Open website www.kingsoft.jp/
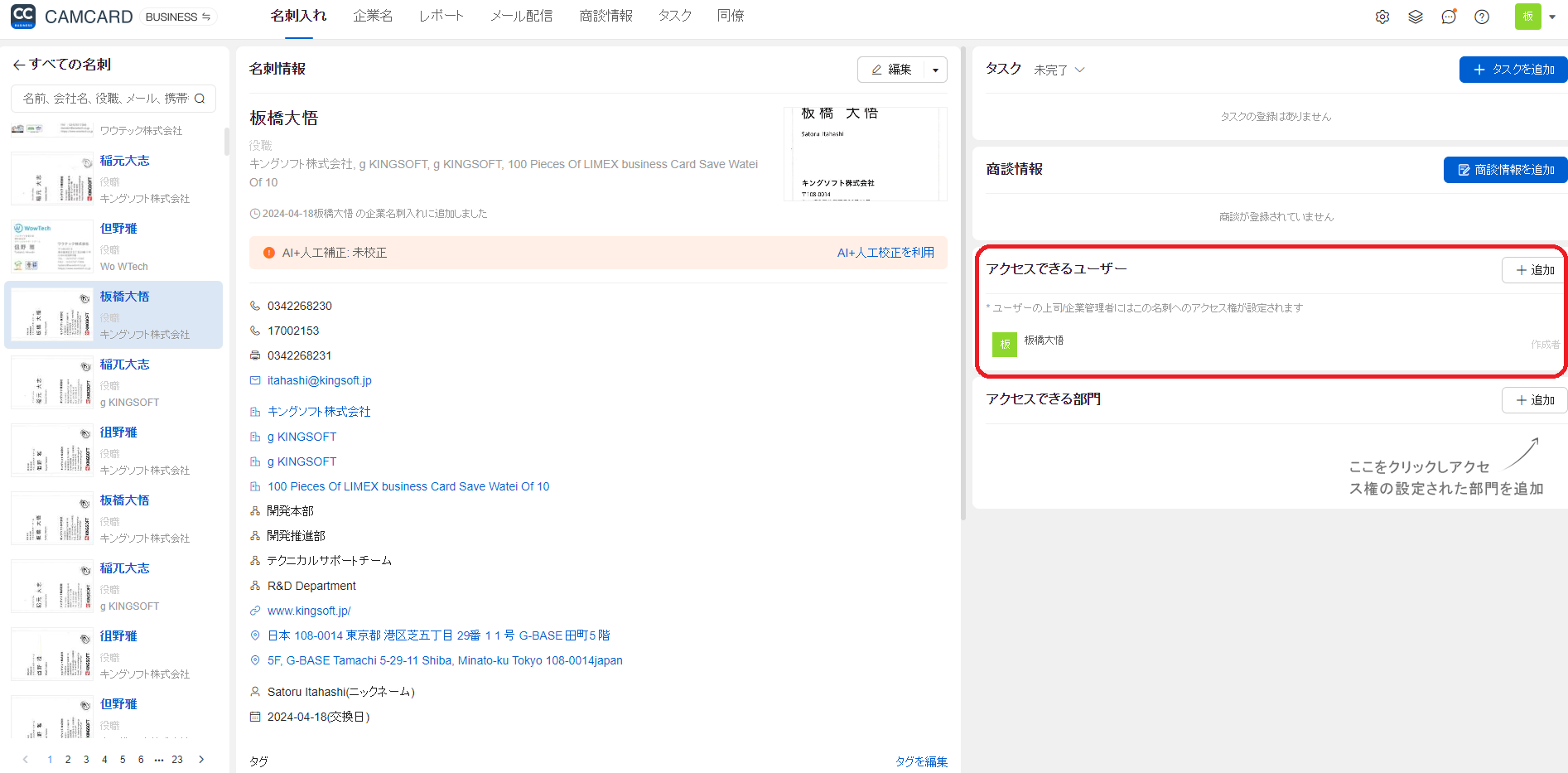 [x=309, y=611]
